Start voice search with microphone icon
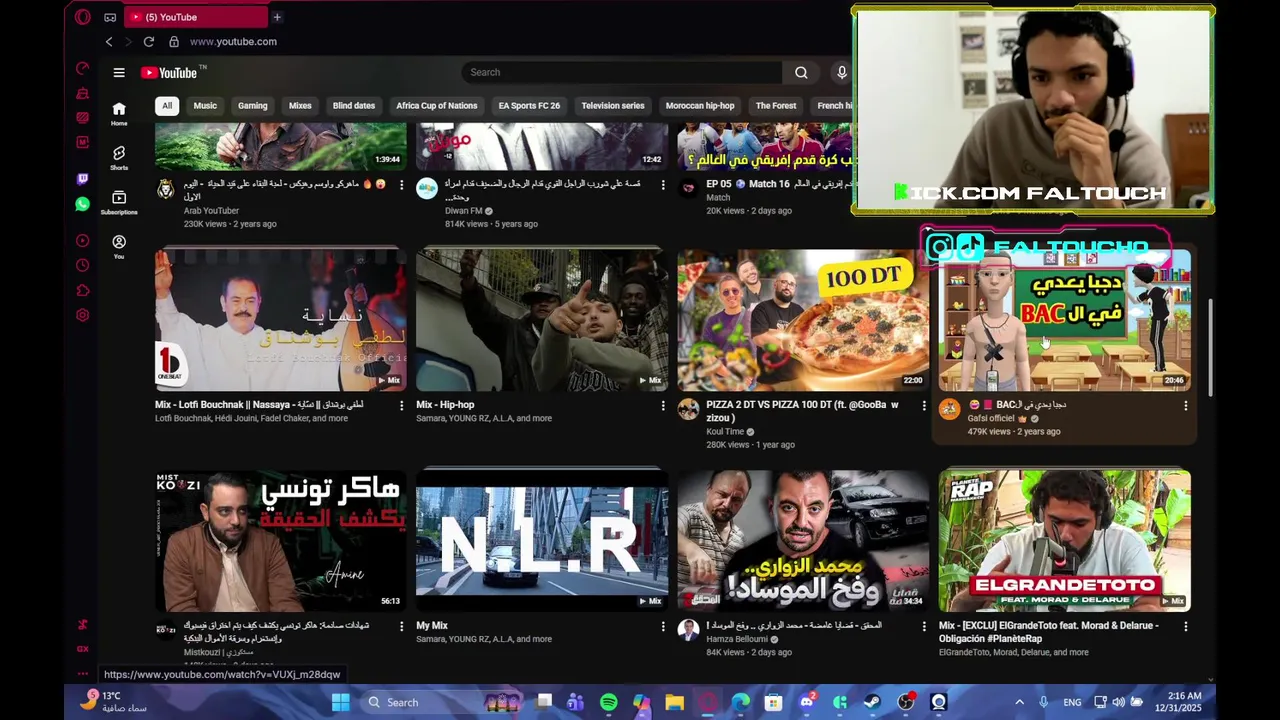 point(842,72)
